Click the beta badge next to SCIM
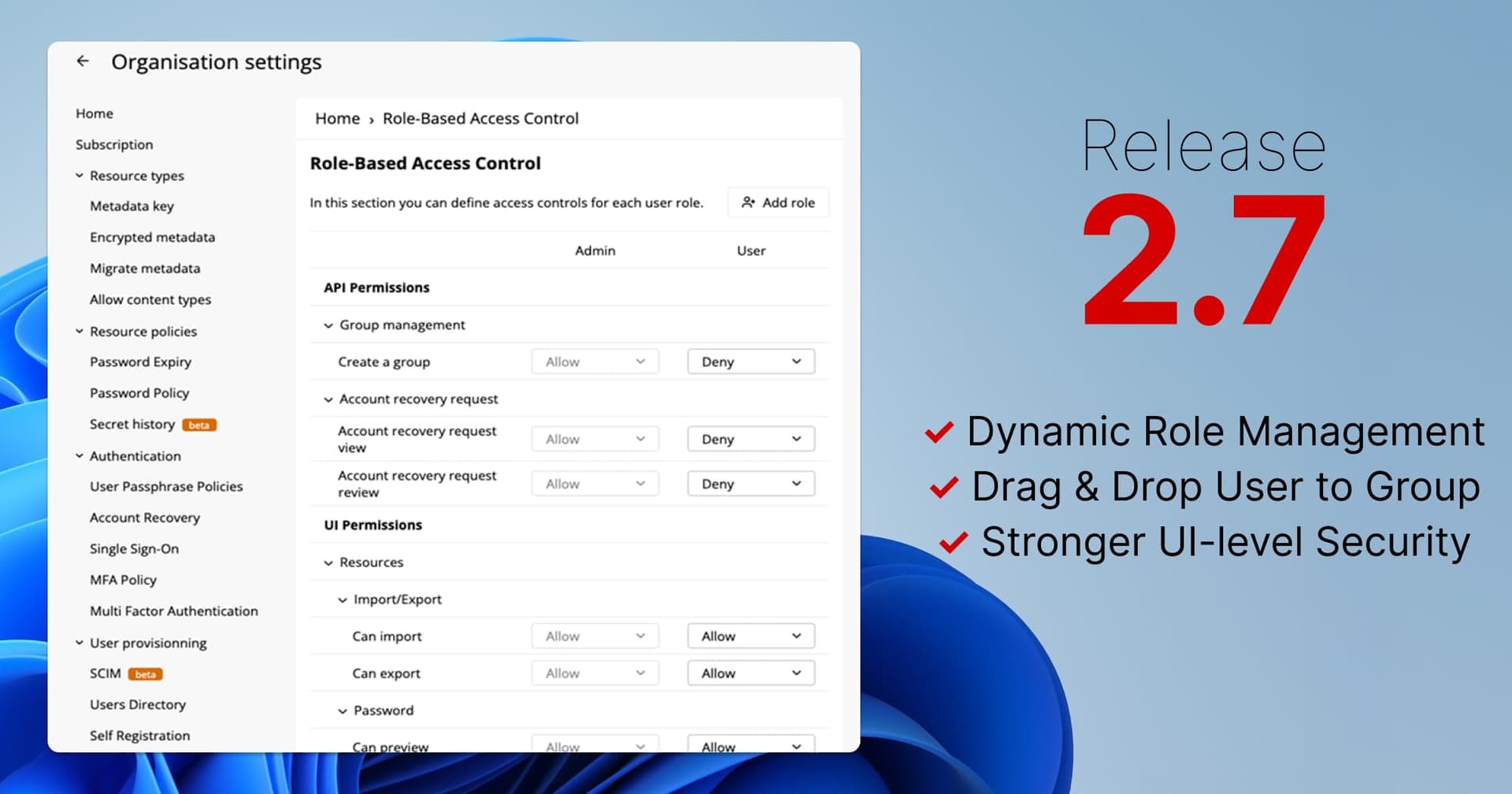The width and height of the screenshot is (1512, 794). click(146, 673)
